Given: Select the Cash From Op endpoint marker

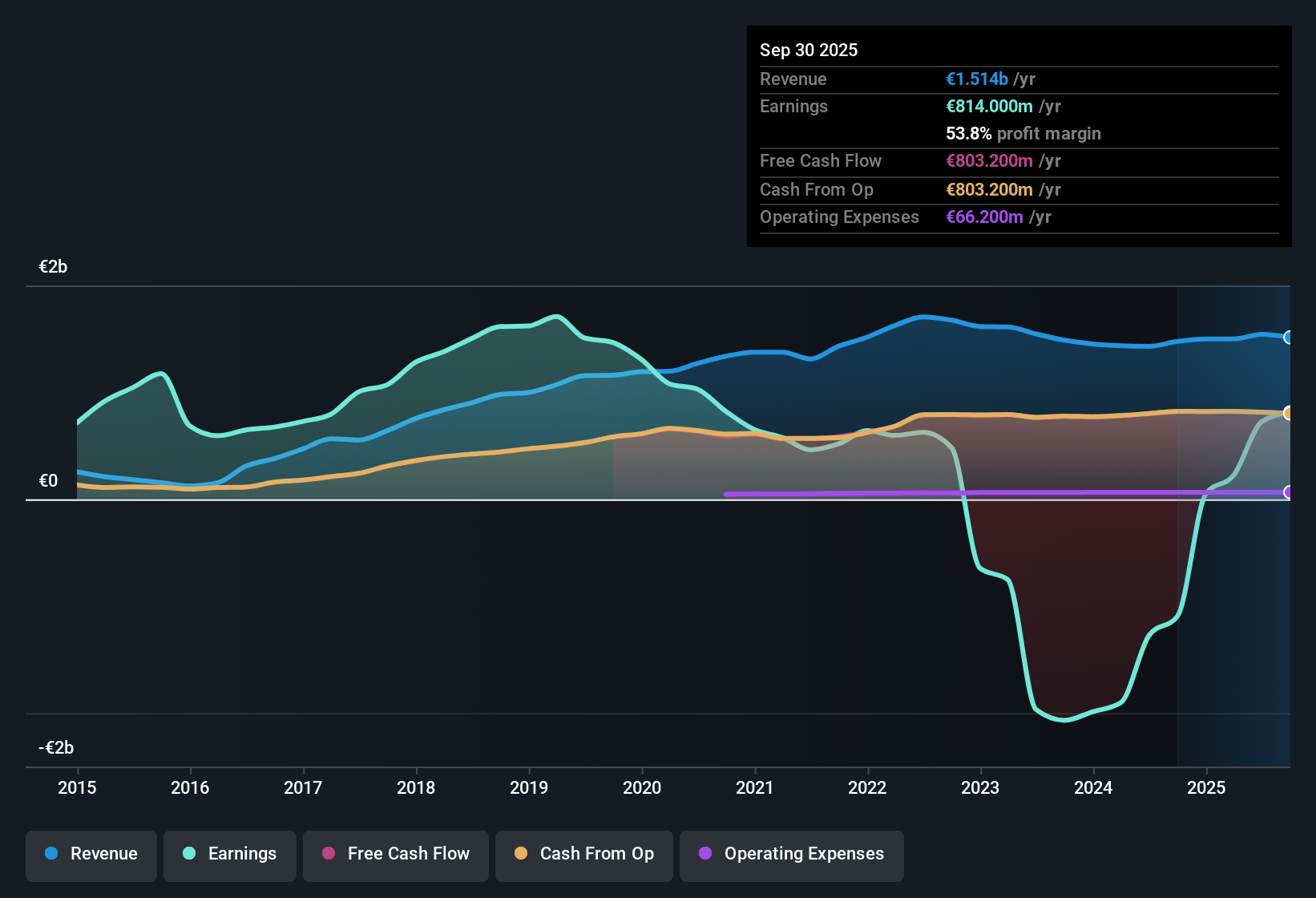Looking at the screenshot, I should [1288, 413].
